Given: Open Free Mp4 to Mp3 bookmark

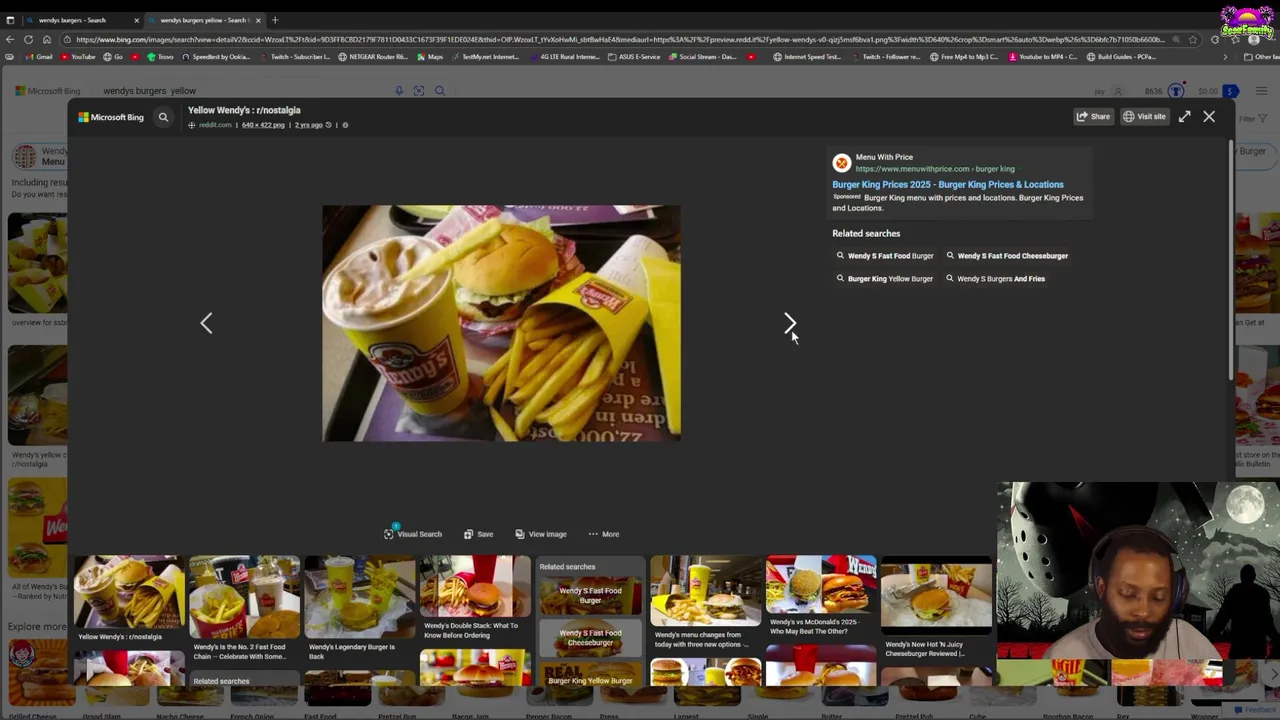Looking at the screenshot, I should (964, 57).
